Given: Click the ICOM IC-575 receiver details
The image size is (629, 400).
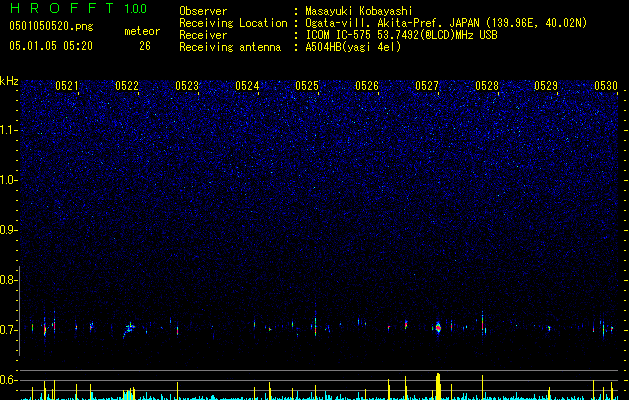Looking at the screenshot, I should coord(401,35).
